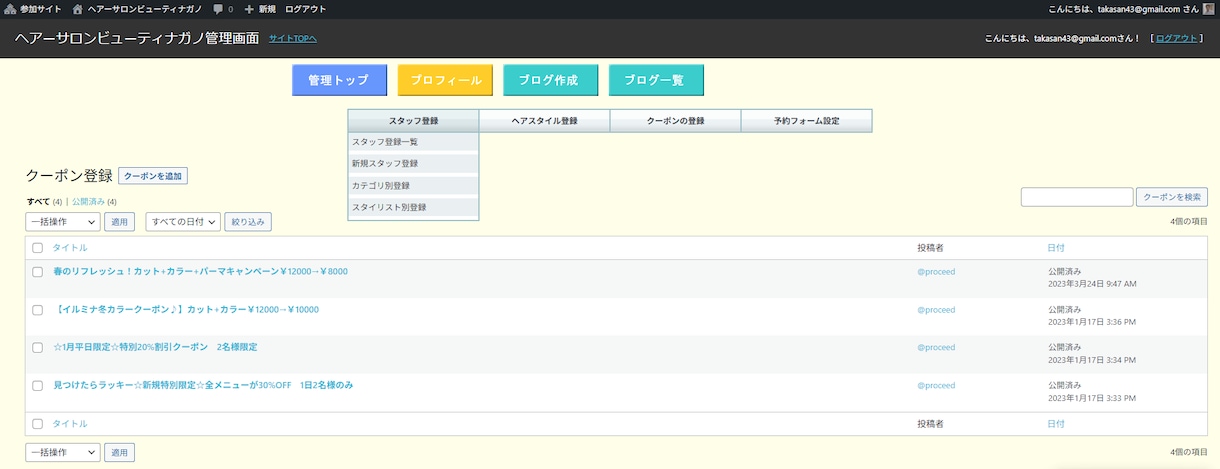Click the クーポンを追加 button
The width and height of the screenshot is (1220, 469).
[x=153, y=176]
